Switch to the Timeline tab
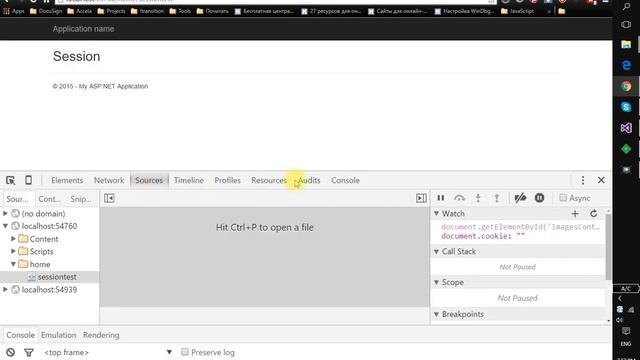This screenshot has height=360, width=640. [189, 180]
